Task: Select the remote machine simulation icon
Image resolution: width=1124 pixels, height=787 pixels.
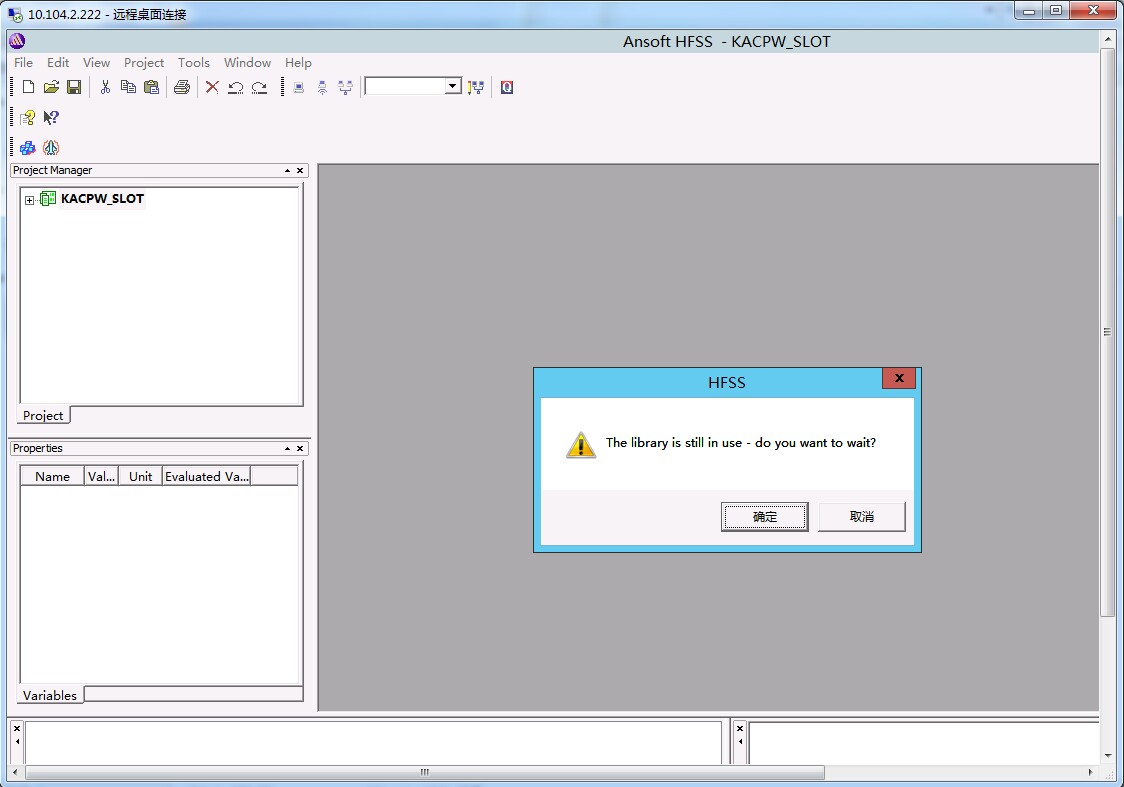Action: point(323,87)
